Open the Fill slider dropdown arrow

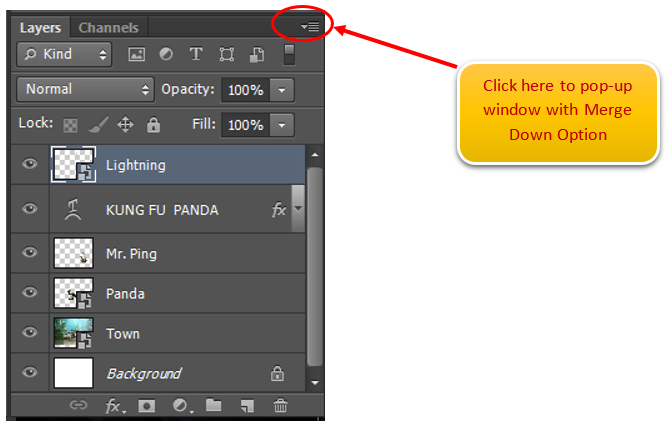[x=282, y=125]
